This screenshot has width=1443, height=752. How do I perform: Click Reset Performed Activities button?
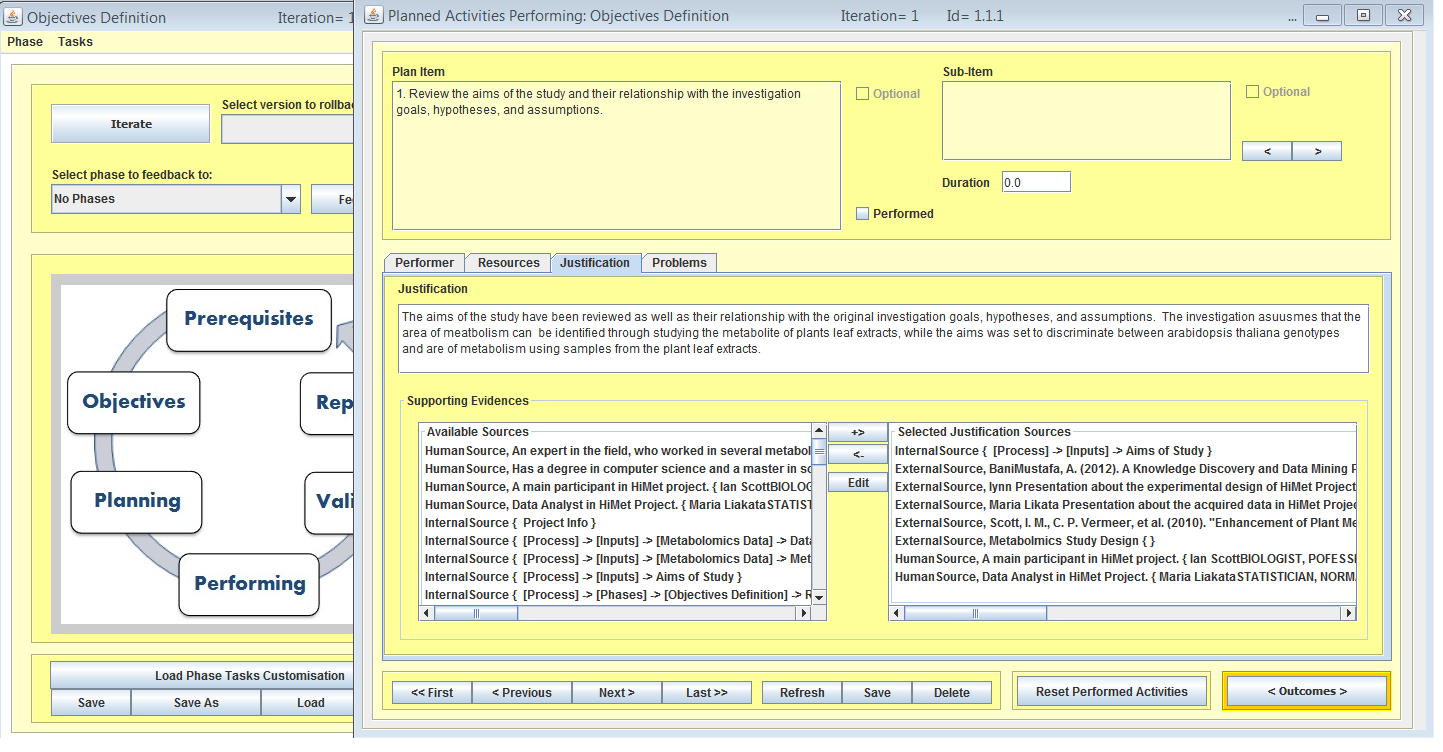(1111, 692)
